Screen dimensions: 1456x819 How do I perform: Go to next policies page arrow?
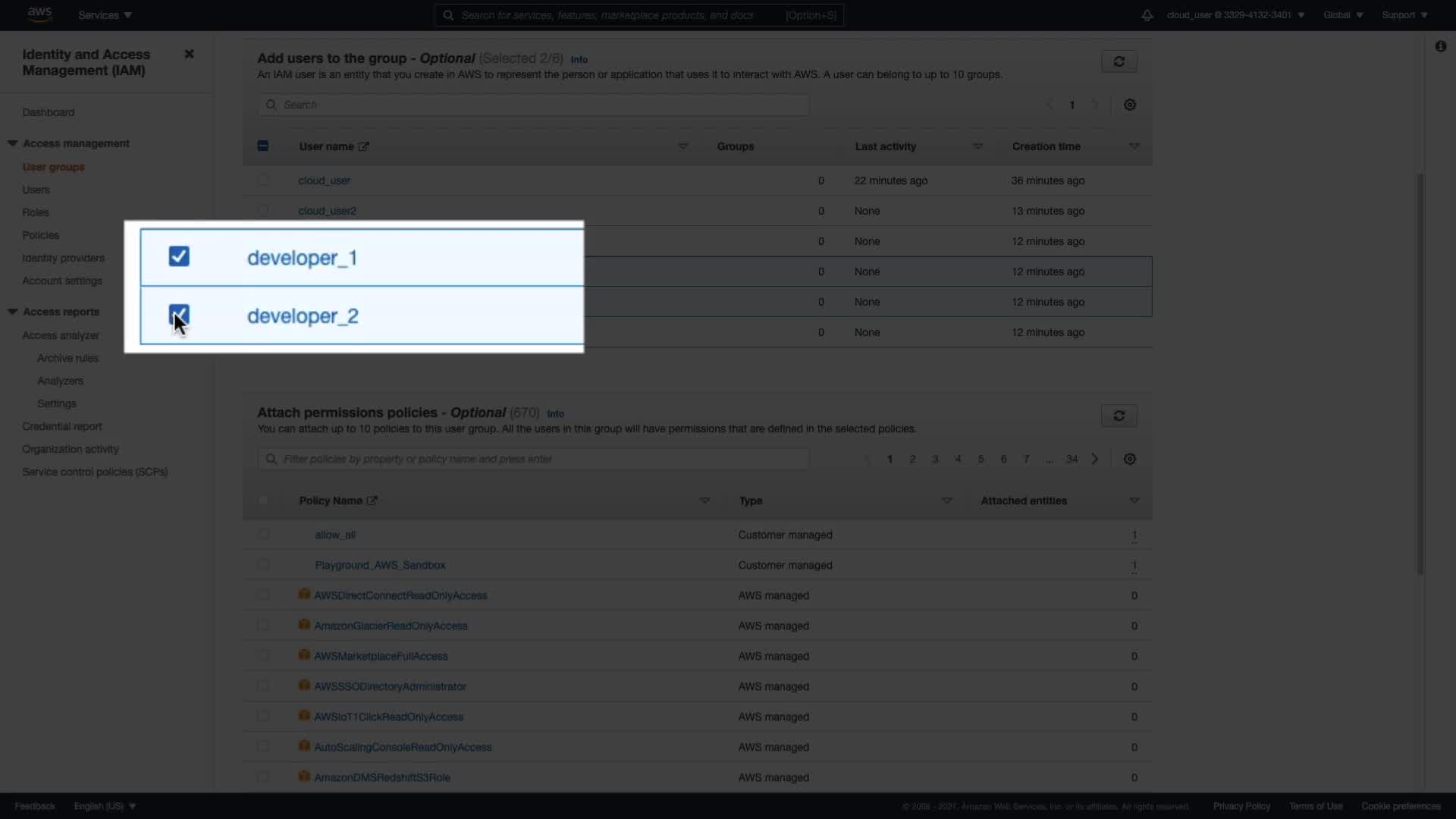tap(1095, 459)
